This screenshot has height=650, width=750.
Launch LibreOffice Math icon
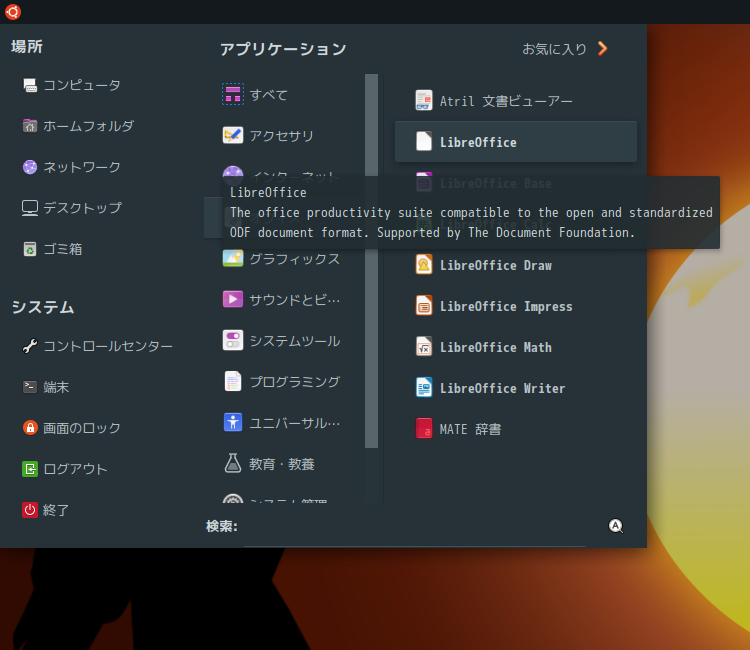click(x=424, y=347)
